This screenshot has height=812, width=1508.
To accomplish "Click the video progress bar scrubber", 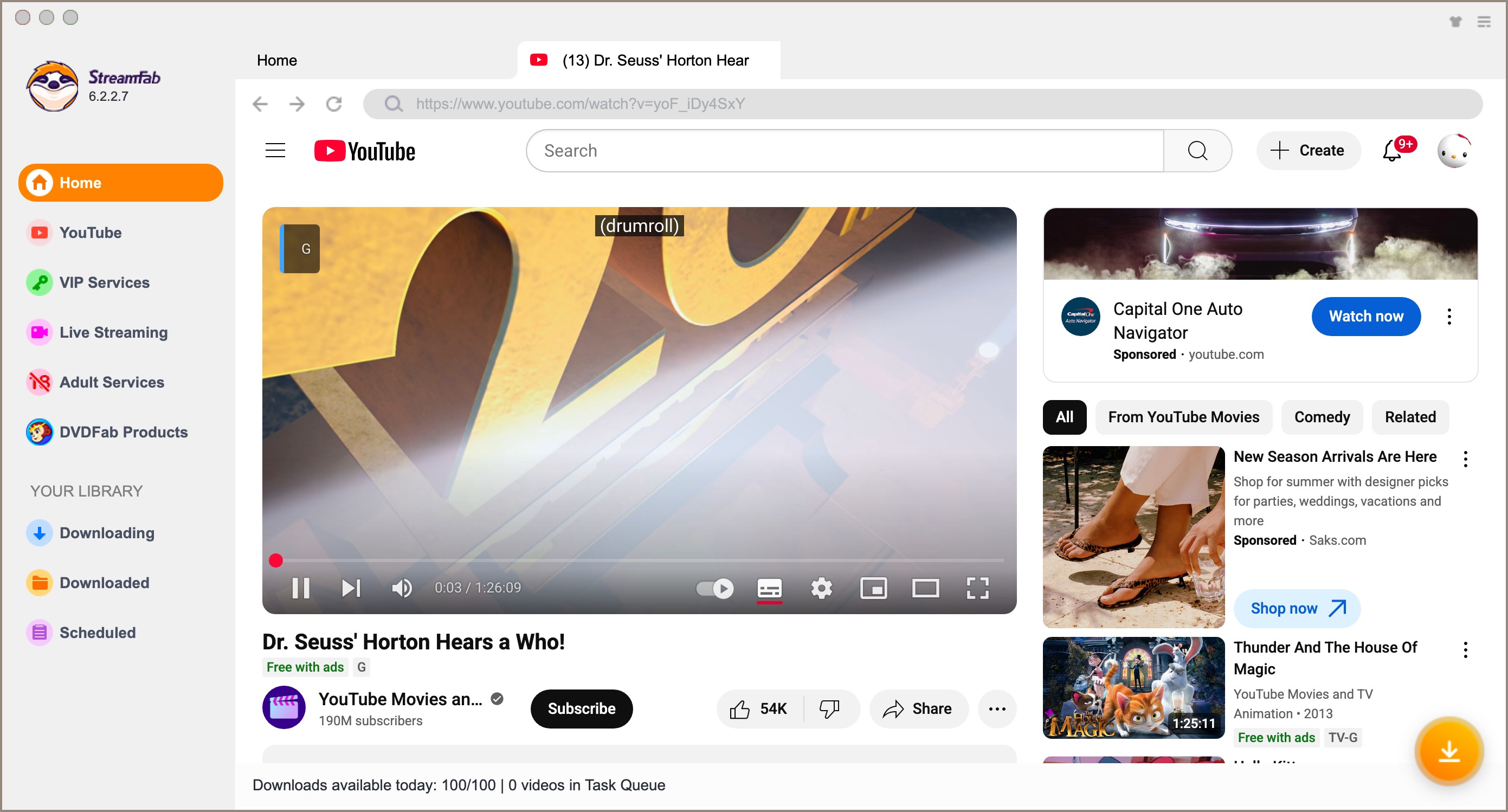I will [x=276, y=560].
